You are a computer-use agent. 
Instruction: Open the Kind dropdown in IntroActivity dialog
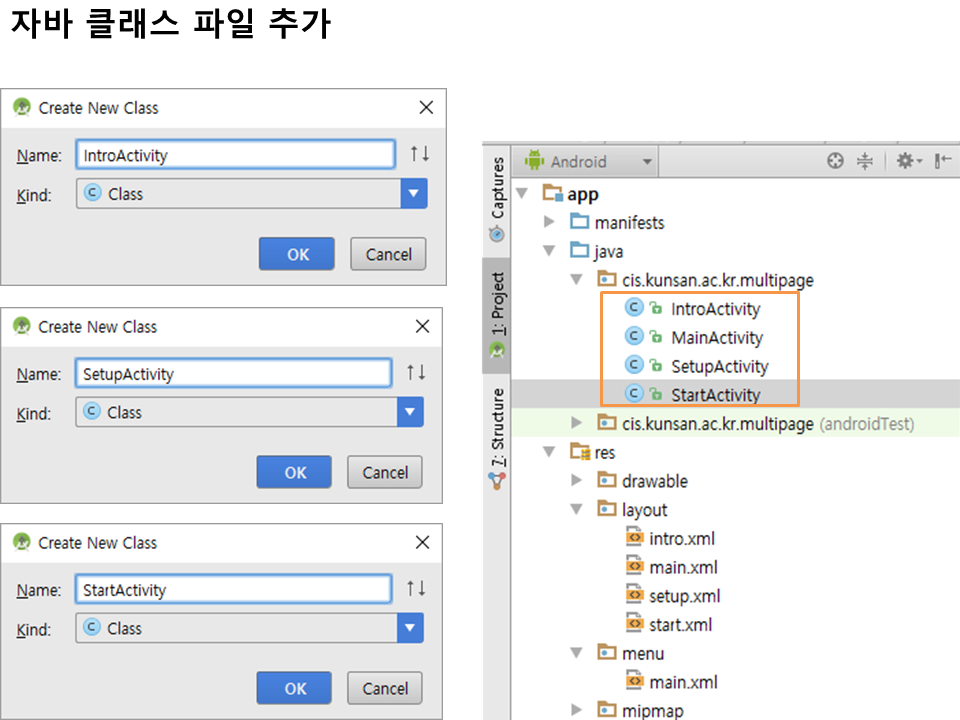(x=414, y=194)
